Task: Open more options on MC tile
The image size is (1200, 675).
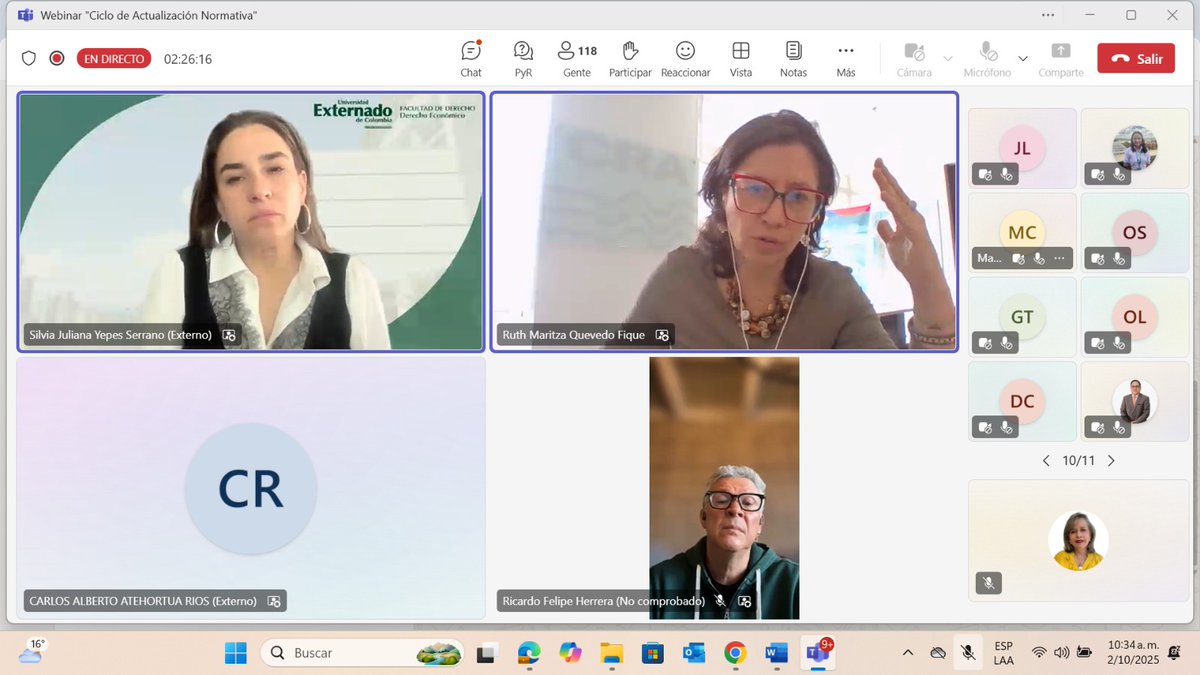Action: [x=1059, y=258]
